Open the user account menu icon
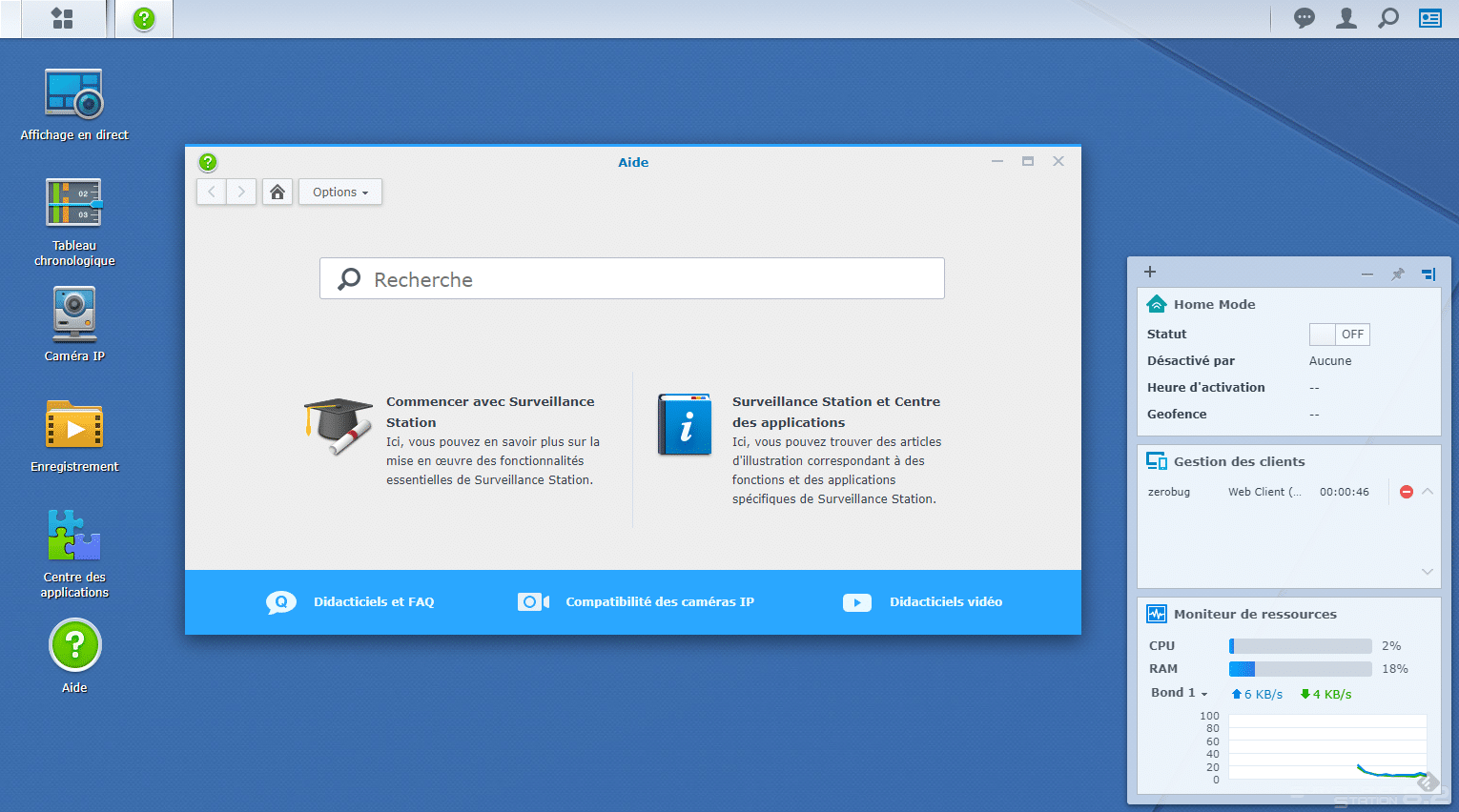1459x812 pixels. click(1346, 18)
